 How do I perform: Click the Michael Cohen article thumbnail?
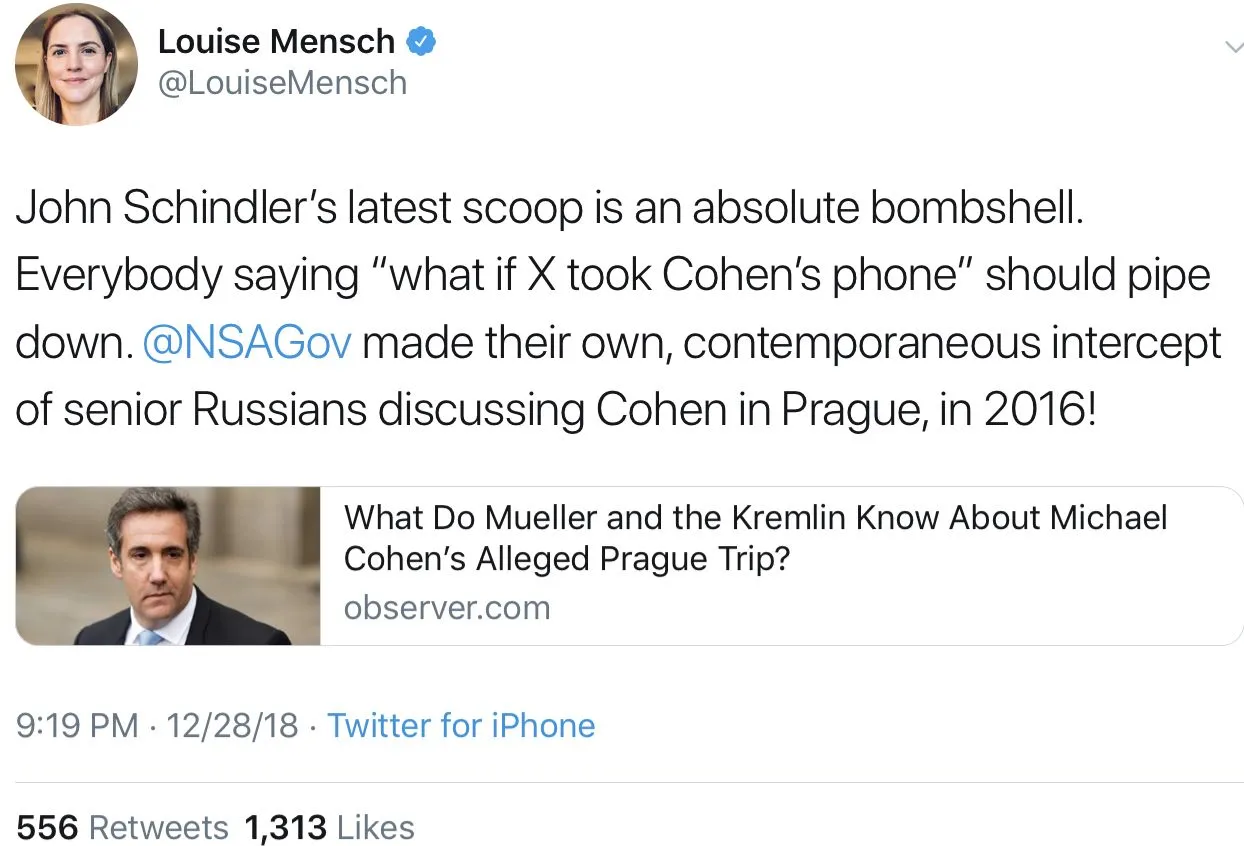tap(169, 566)
